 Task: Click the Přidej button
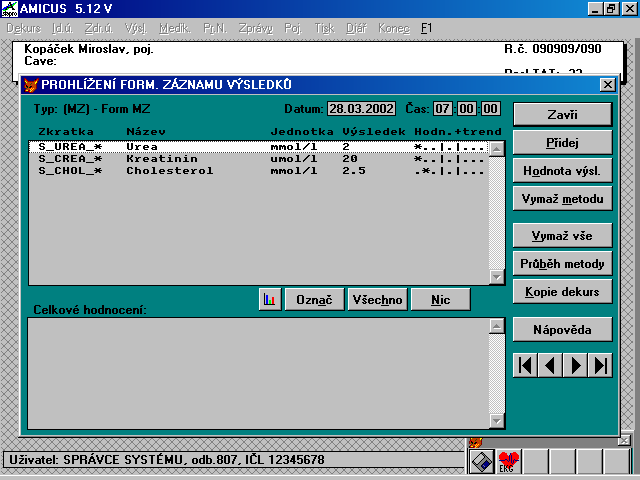click(562, 142)
